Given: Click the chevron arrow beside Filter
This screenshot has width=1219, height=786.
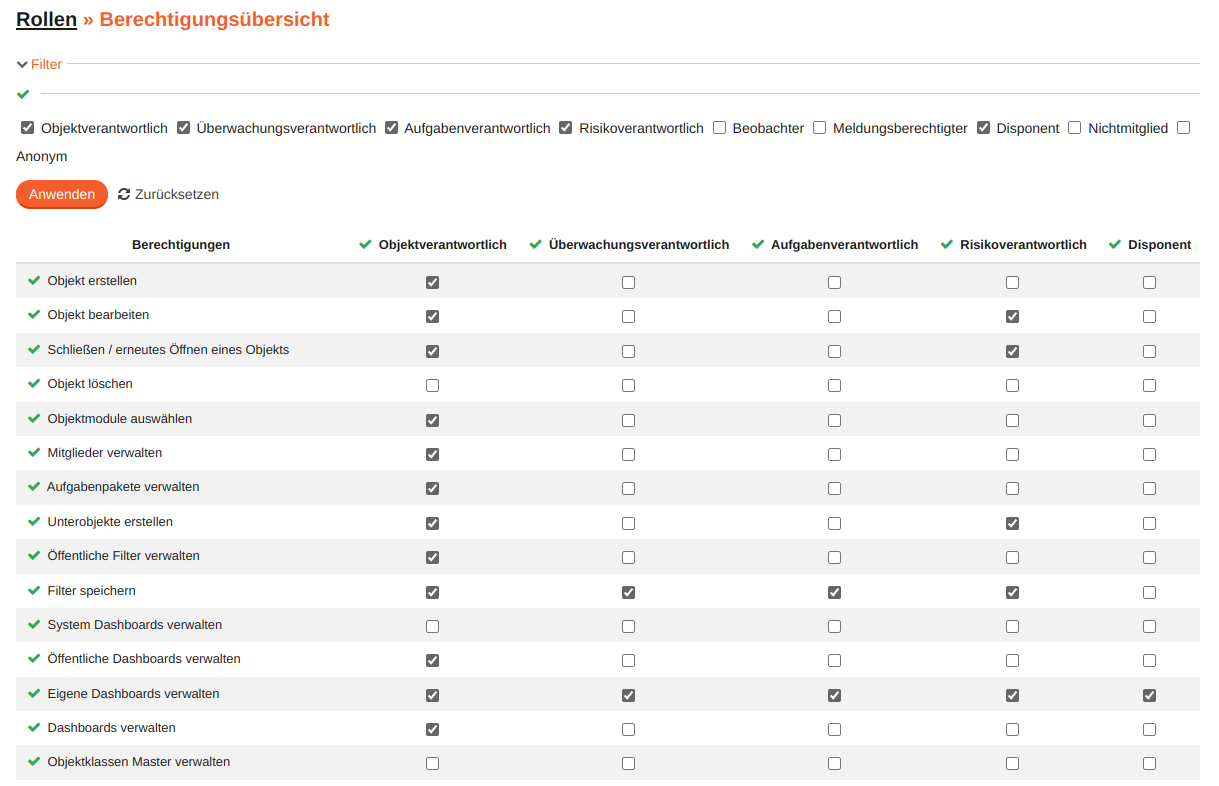Looking at the screenshot, I should 22,64.
